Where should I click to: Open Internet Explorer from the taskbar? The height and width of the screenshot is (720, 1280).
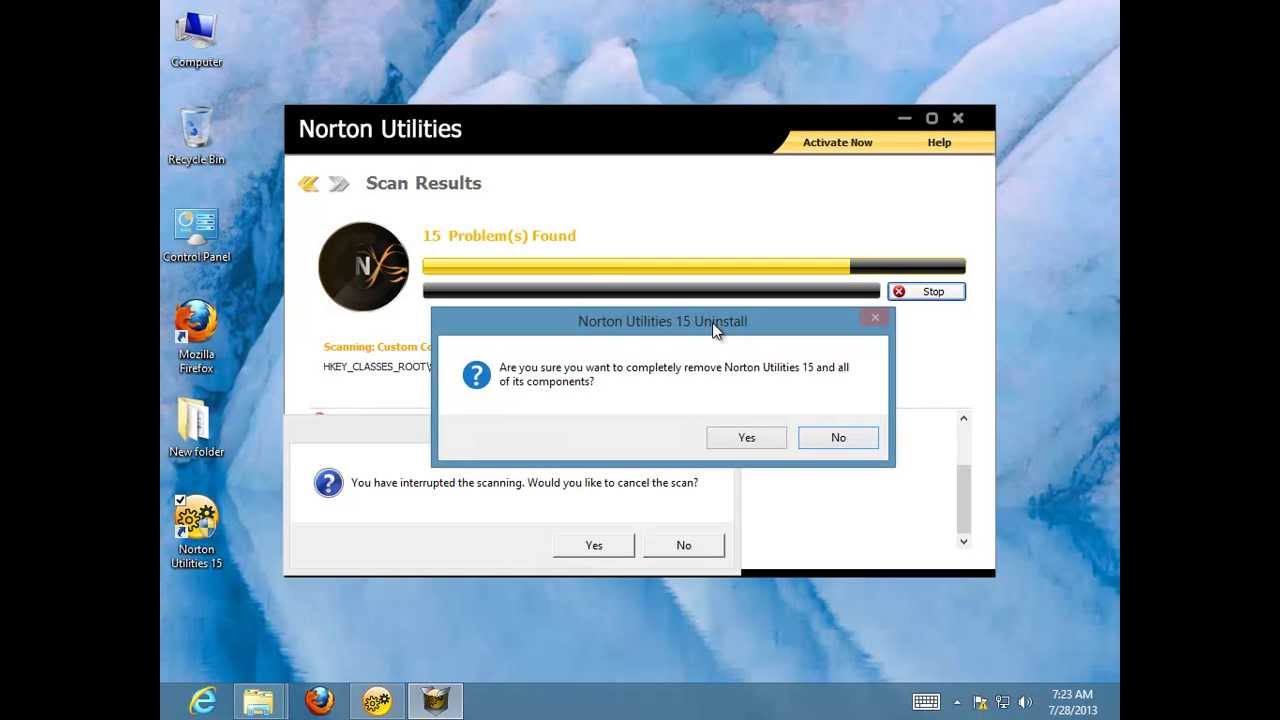tap(203, 701)
